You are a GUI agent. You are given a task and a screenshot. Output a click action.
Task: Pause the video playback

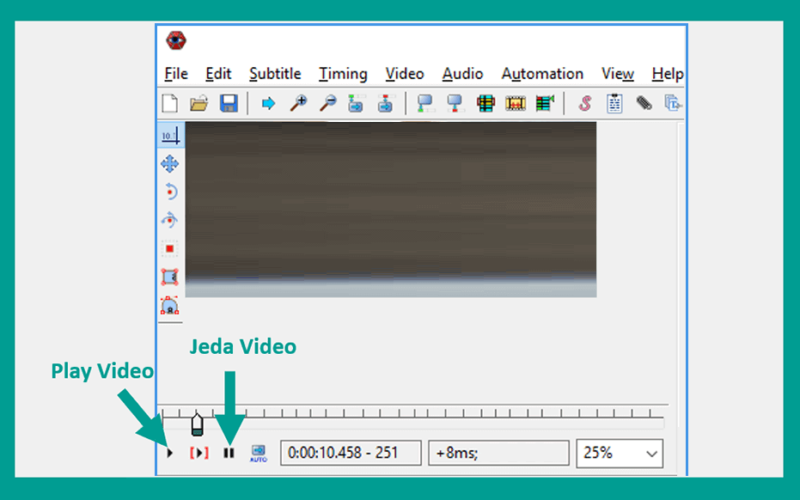[229, 453]
